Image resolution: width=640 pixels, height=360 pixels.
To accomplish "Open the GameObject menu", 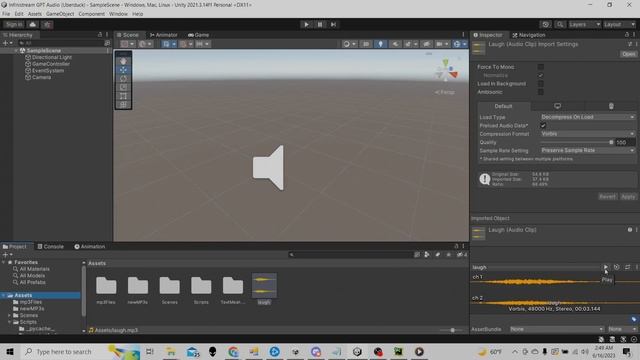I will click(x=60, y=14).
